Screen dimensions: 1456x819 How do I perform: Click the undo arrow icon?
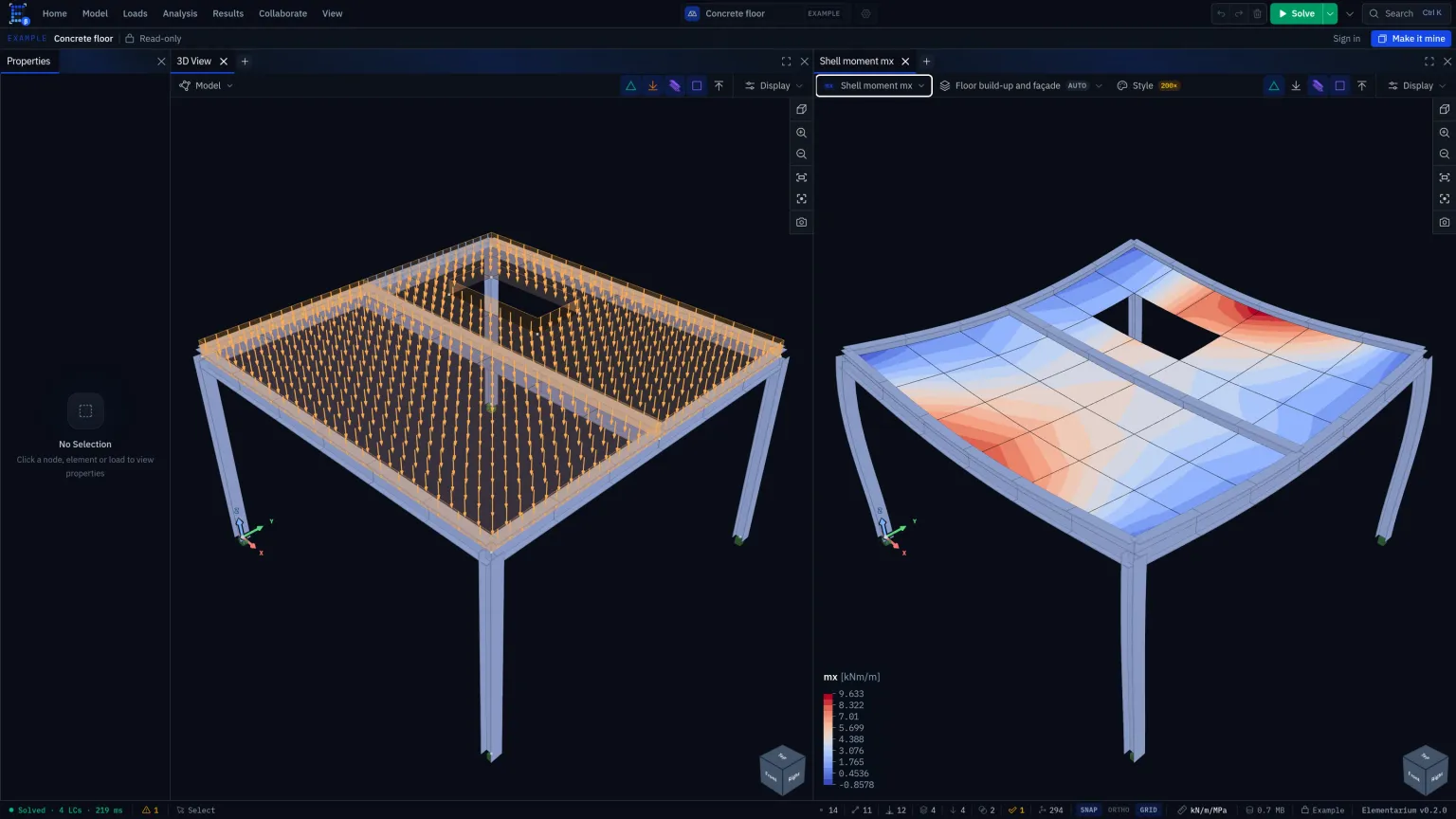tap(1221, 13)
